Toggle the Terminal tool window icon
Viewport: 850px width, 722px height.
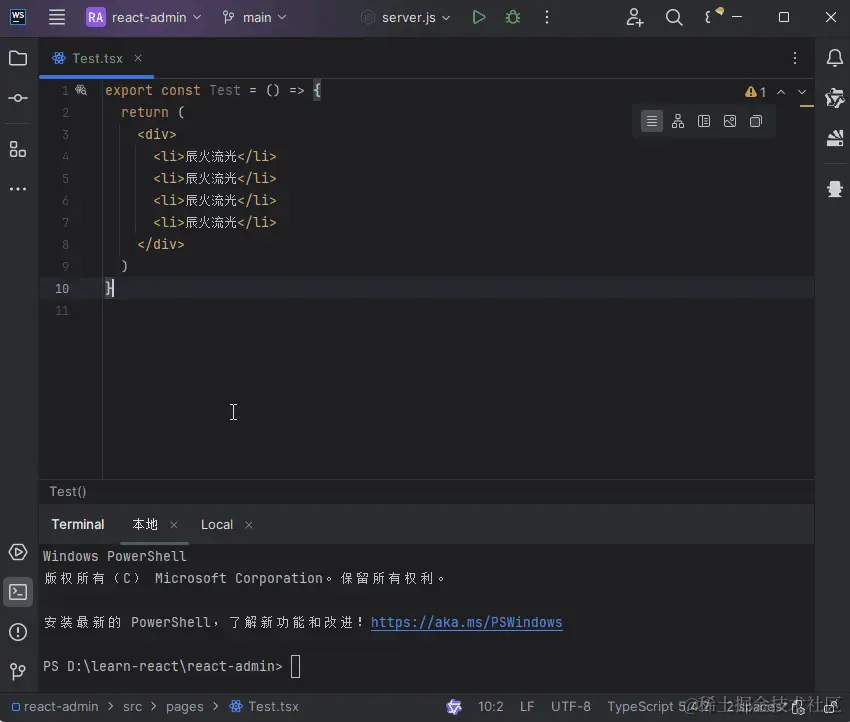18,592
